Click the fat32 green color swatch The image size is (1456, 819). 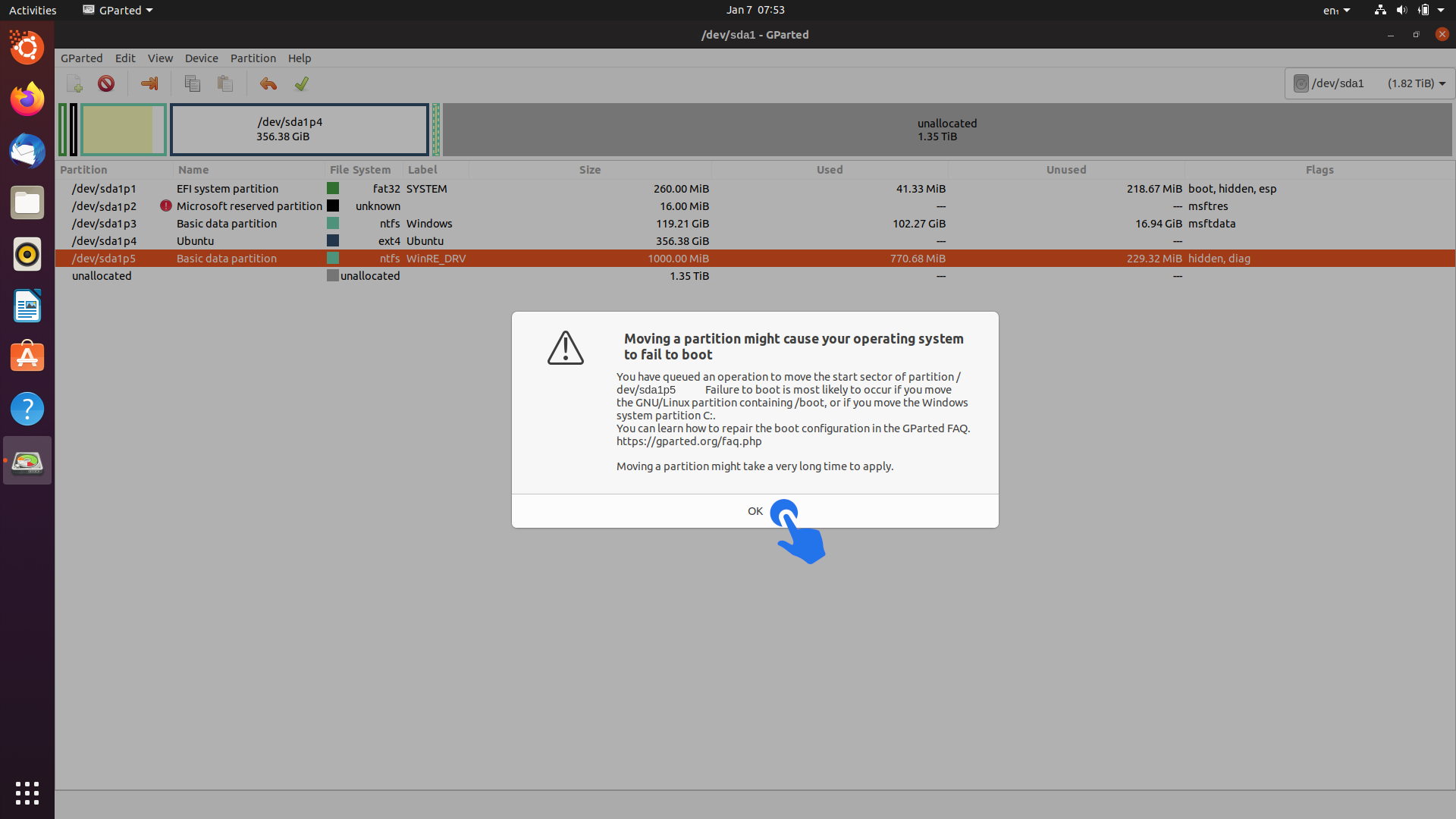click(333, 188)
